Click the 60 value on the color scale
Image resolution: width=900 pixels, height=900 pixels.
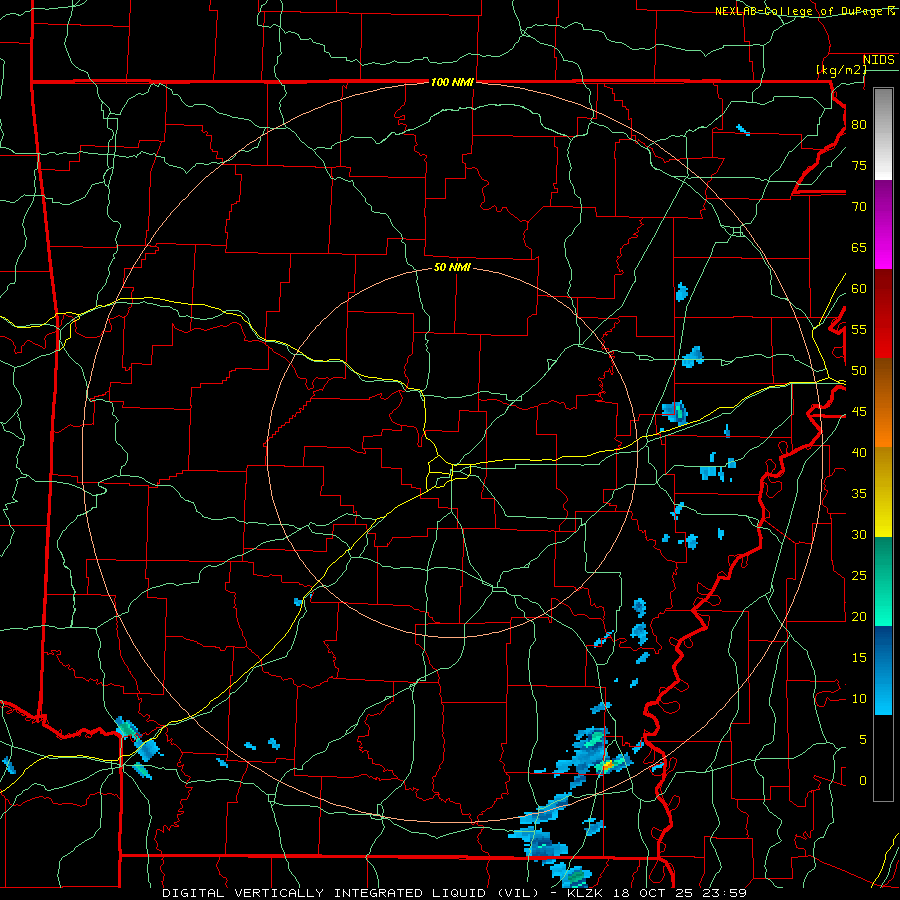(x=859, y=289)
